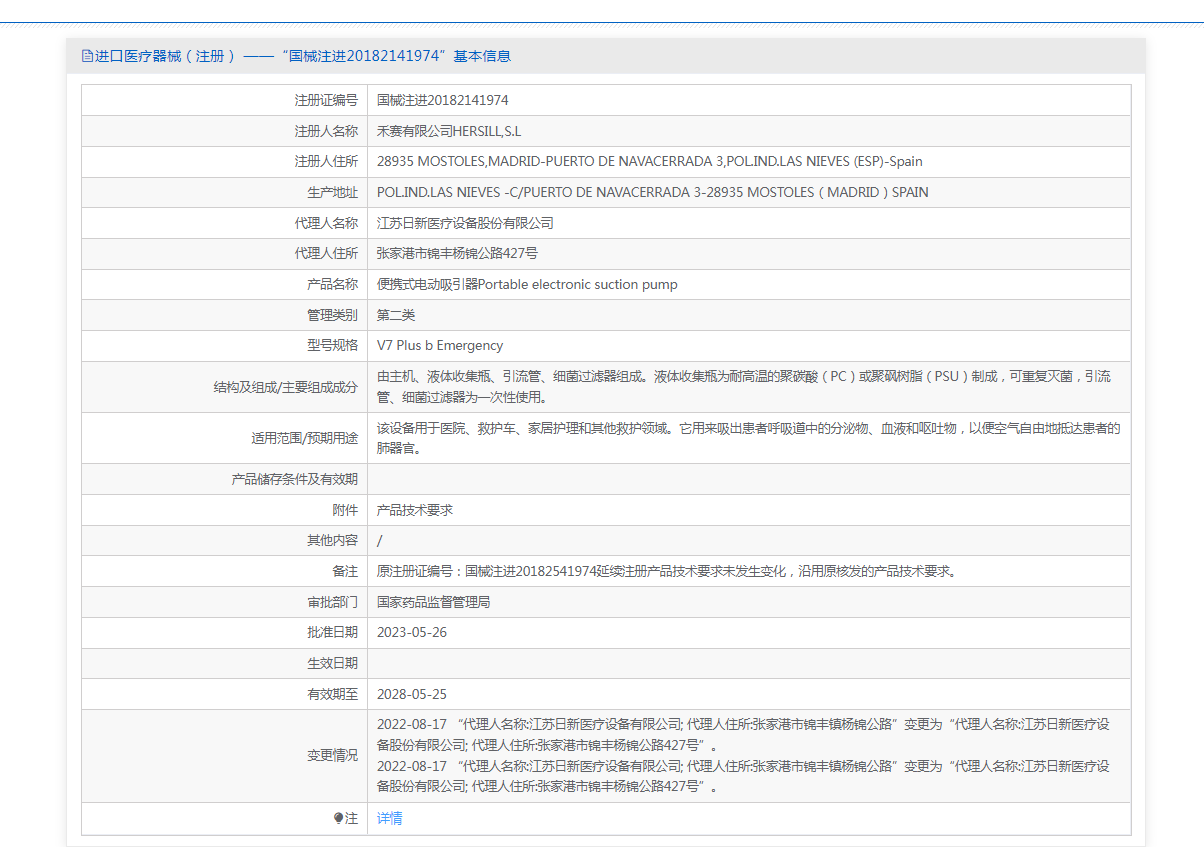Click the 生产地址 row label
Screen dimensions: 1204x847
point(332,192)
